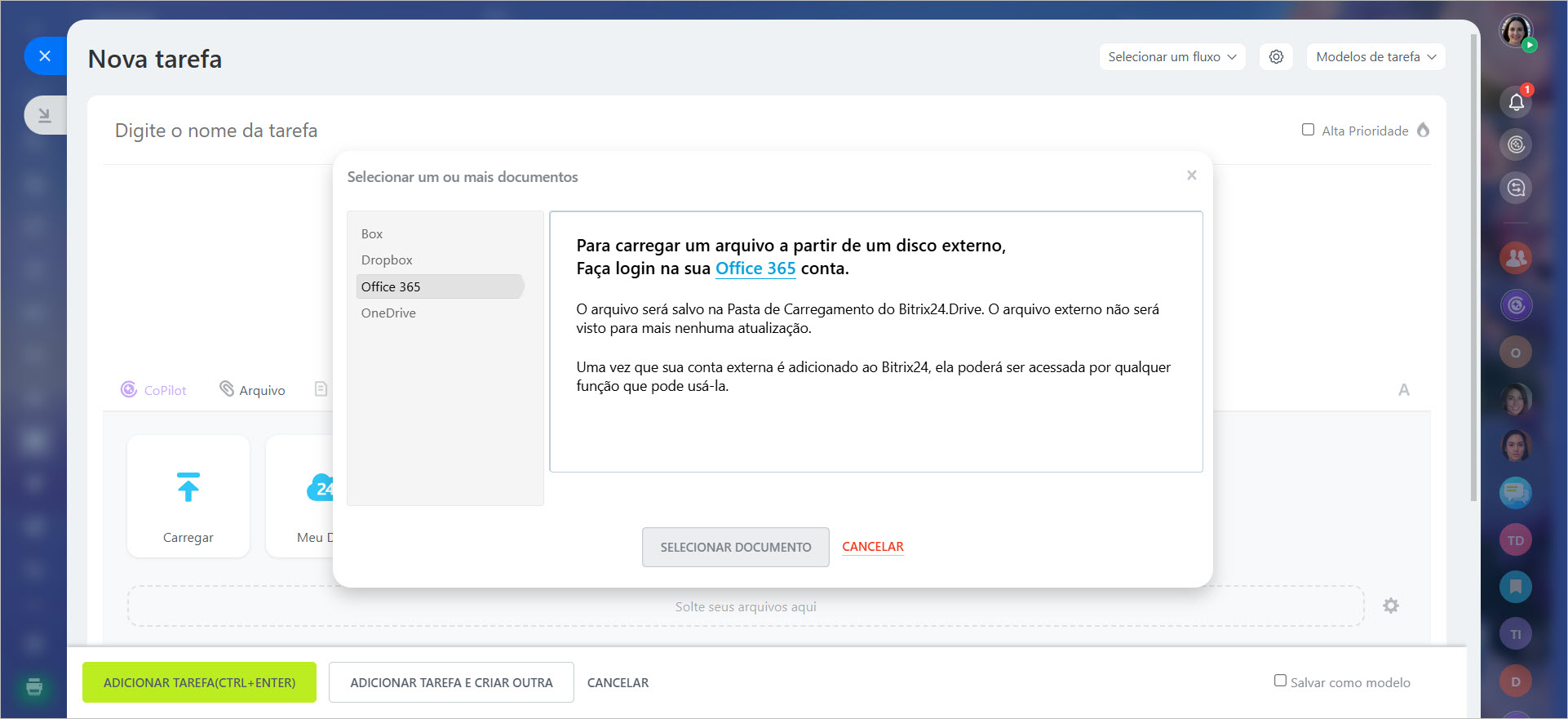This screenshot has width=1568, height=719.
Task: Open the red D avatar chat
Action: [1516, 681]
